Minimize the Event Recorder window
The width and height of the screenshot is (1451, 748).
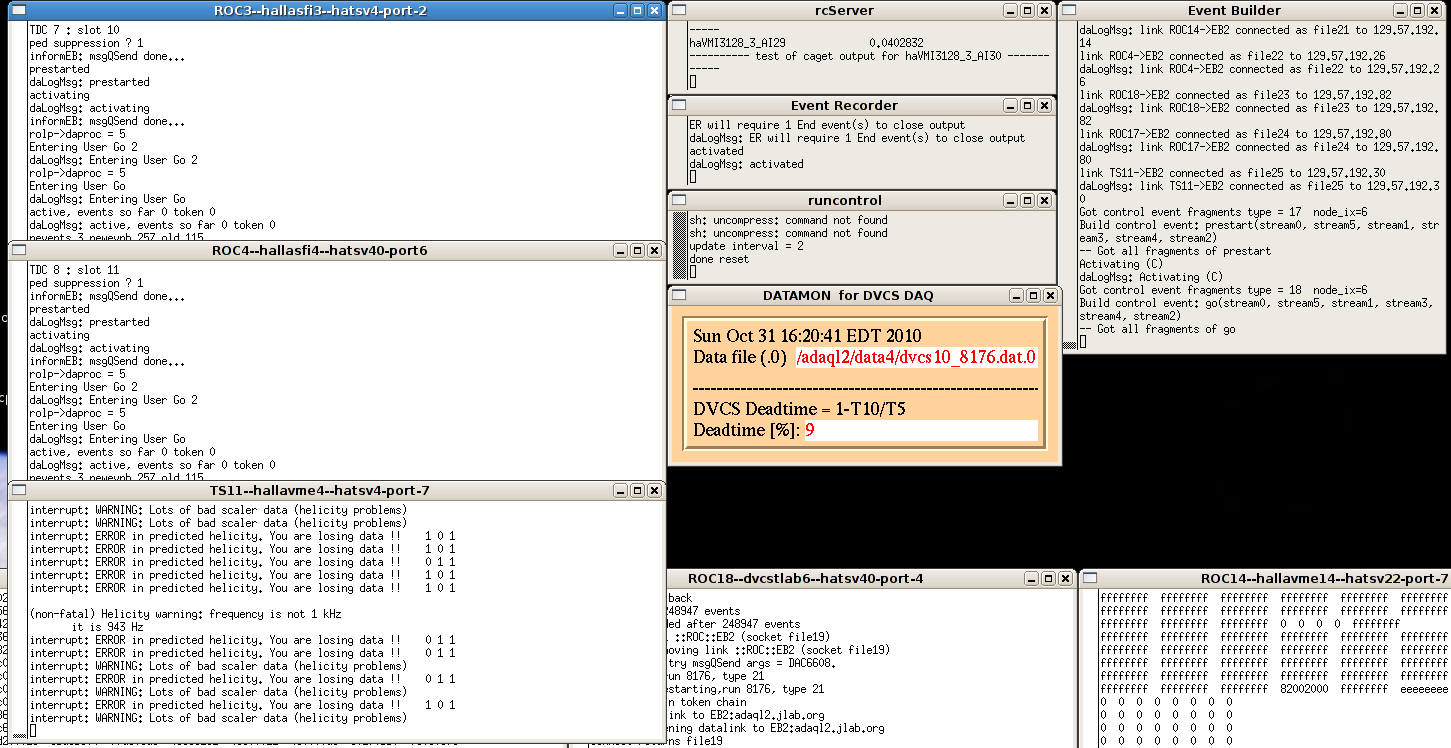coord(1010,105)
